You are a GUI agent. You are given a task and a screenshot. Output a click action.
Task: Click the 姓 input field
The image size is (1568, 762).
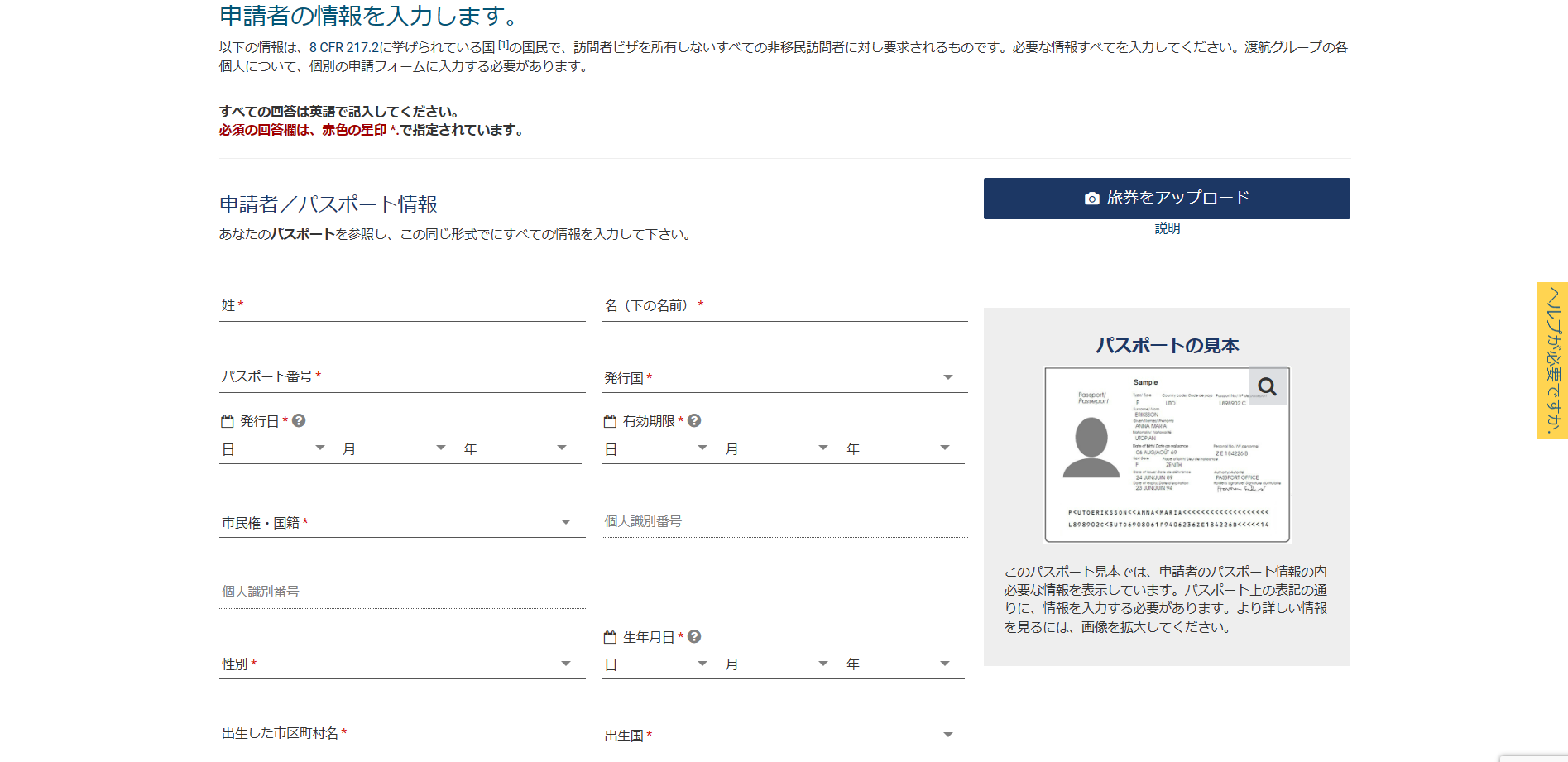[x=401, y=306]
